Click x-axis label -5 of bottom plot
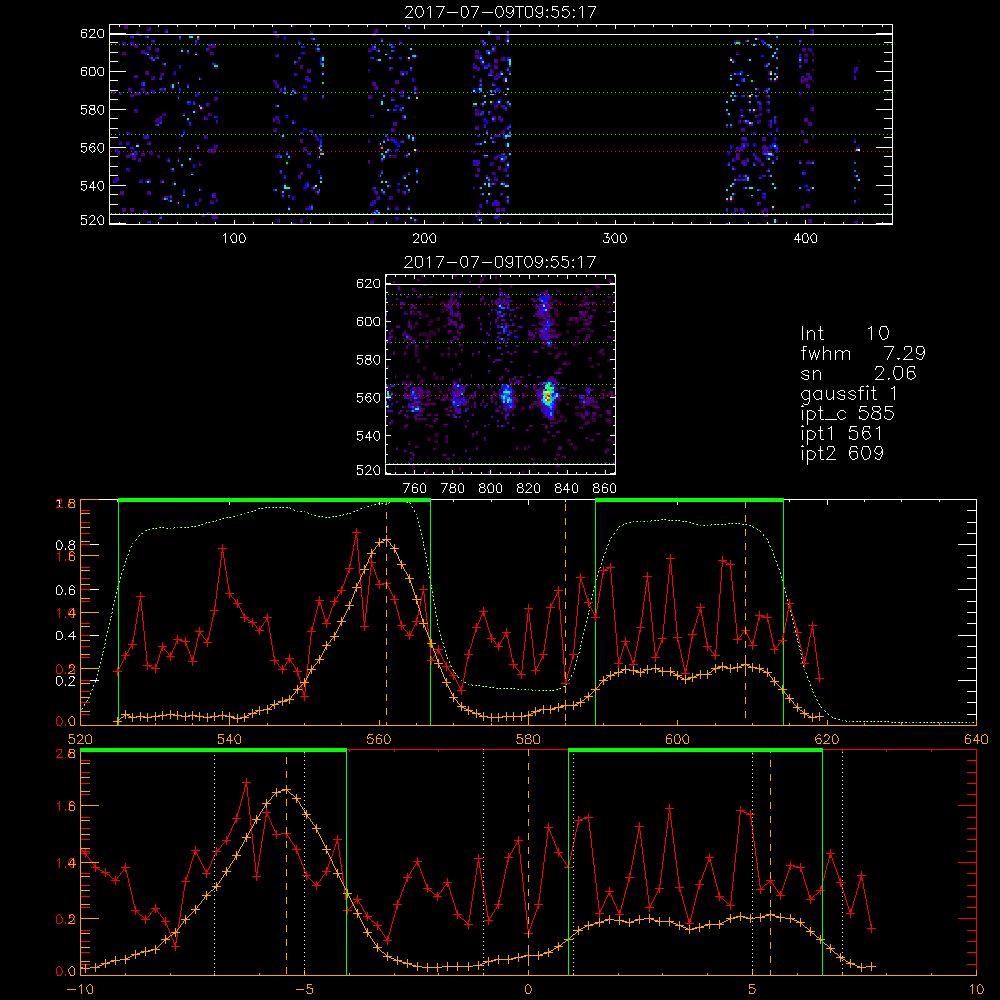Screen dimensions: 1000x1000 point(304,990)
